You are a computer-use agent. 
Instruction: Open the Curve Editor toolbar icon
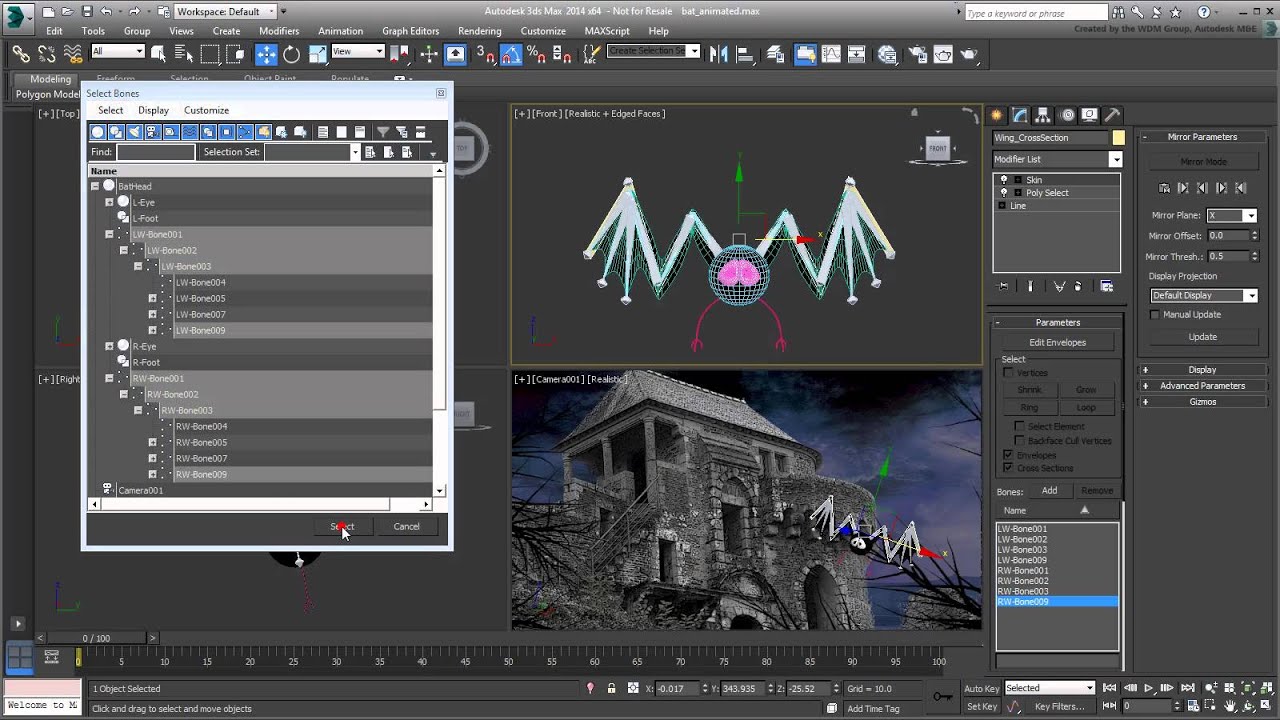pos(831,54)
